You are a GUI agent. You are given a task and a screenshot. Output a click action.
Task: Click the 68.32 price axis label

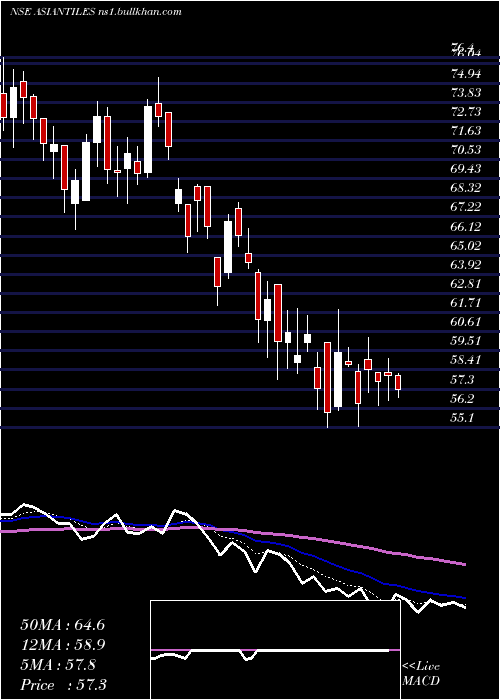[466, 188]
